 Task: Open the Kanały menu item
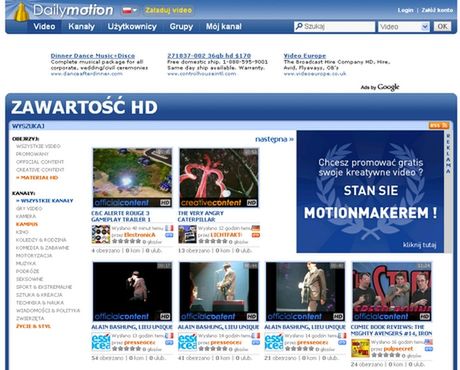click(81, 27)
